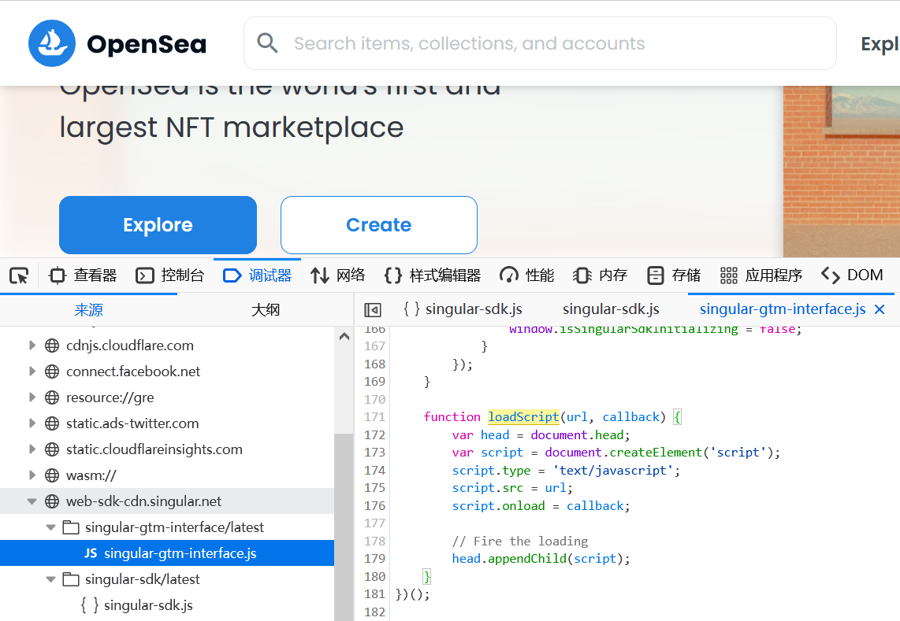Viewport: 900px width, 621px height.
Task: Open the Style Editor (样式编辑器) panel
Action: [432, 275]
